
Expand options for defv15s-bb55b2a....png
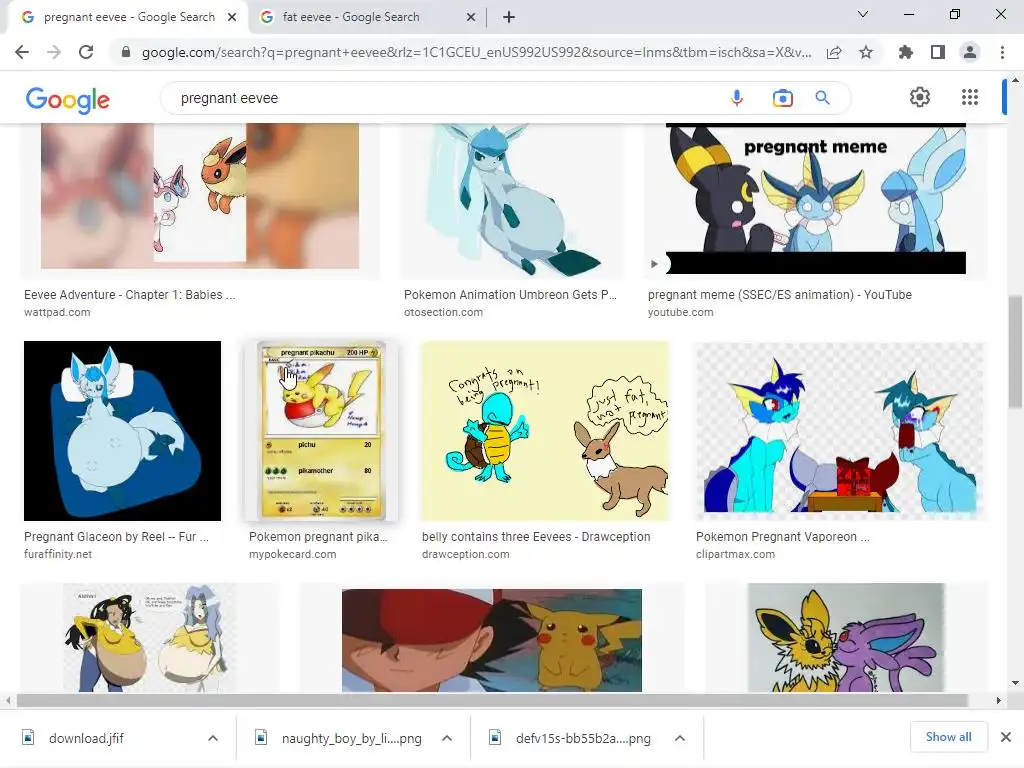[680, 738]
